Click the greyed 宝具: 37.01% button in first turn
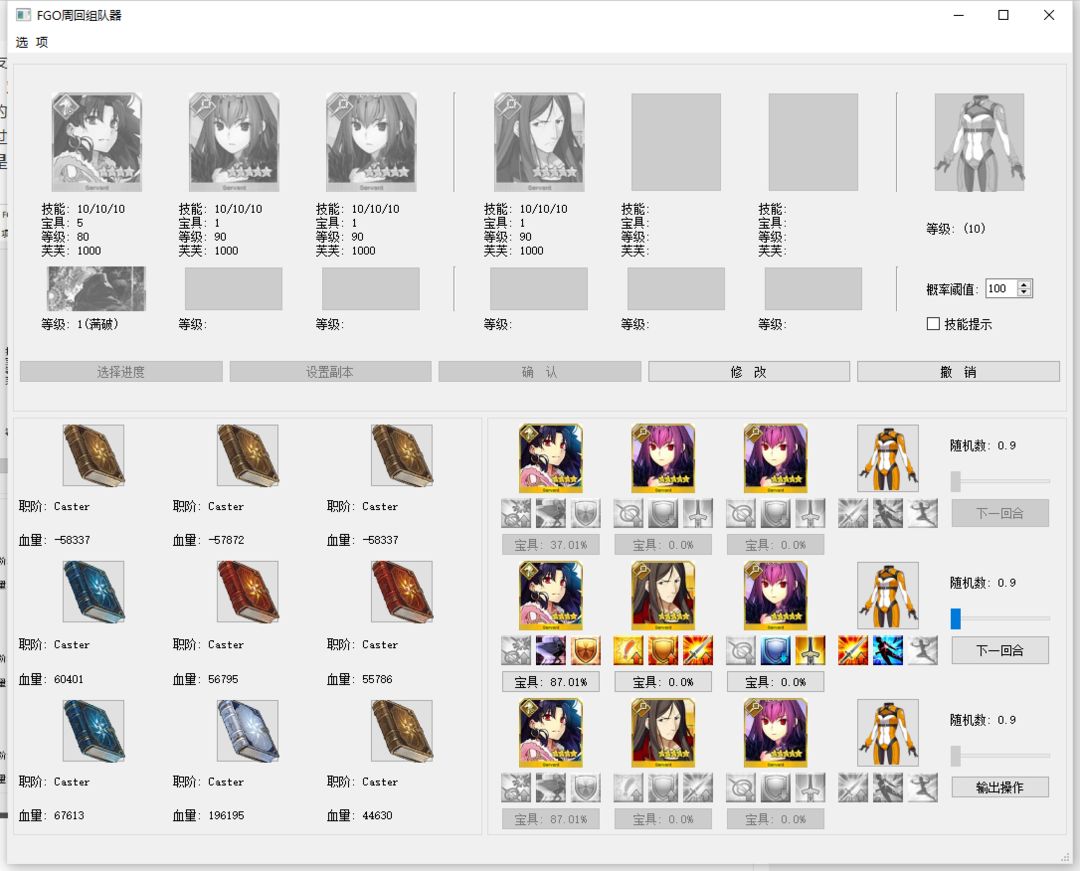The image size is (1080, 871). (550, 545)
